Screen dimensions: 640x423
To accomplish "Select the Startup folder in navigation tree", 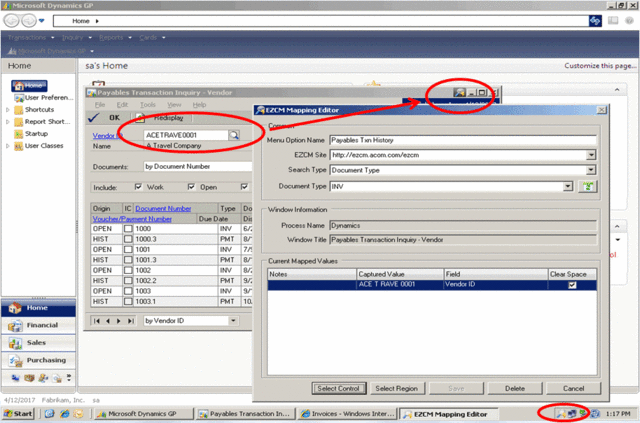I will [31, 134].
